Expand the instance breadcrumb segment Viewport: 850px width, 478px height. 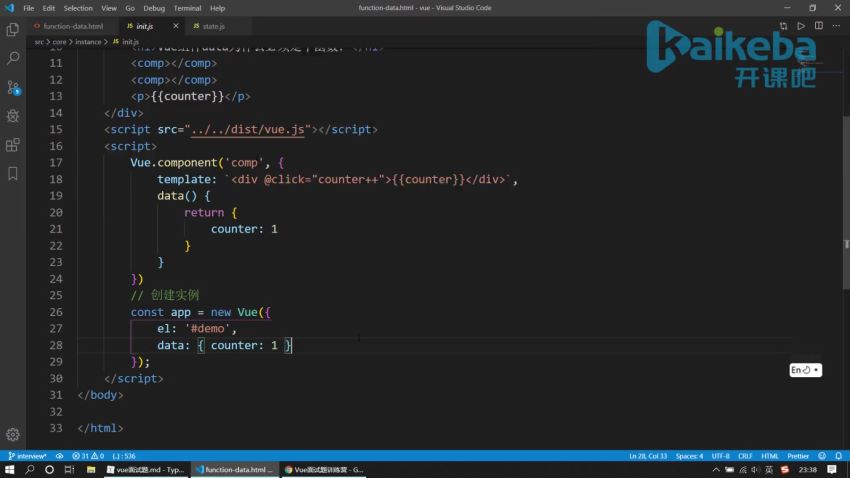(x=88, y=42)
